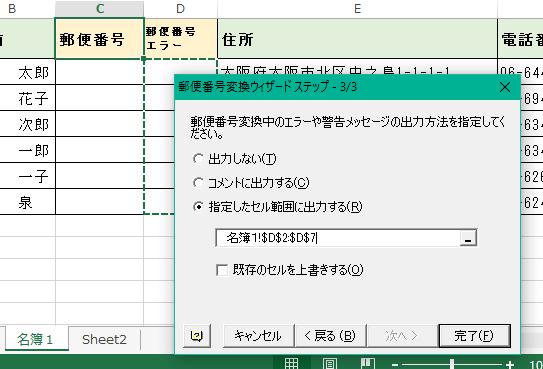Viewport: 543px width, 369px height.
Task: Click the 完了(F) finish button
Action: tap(474, 336)
